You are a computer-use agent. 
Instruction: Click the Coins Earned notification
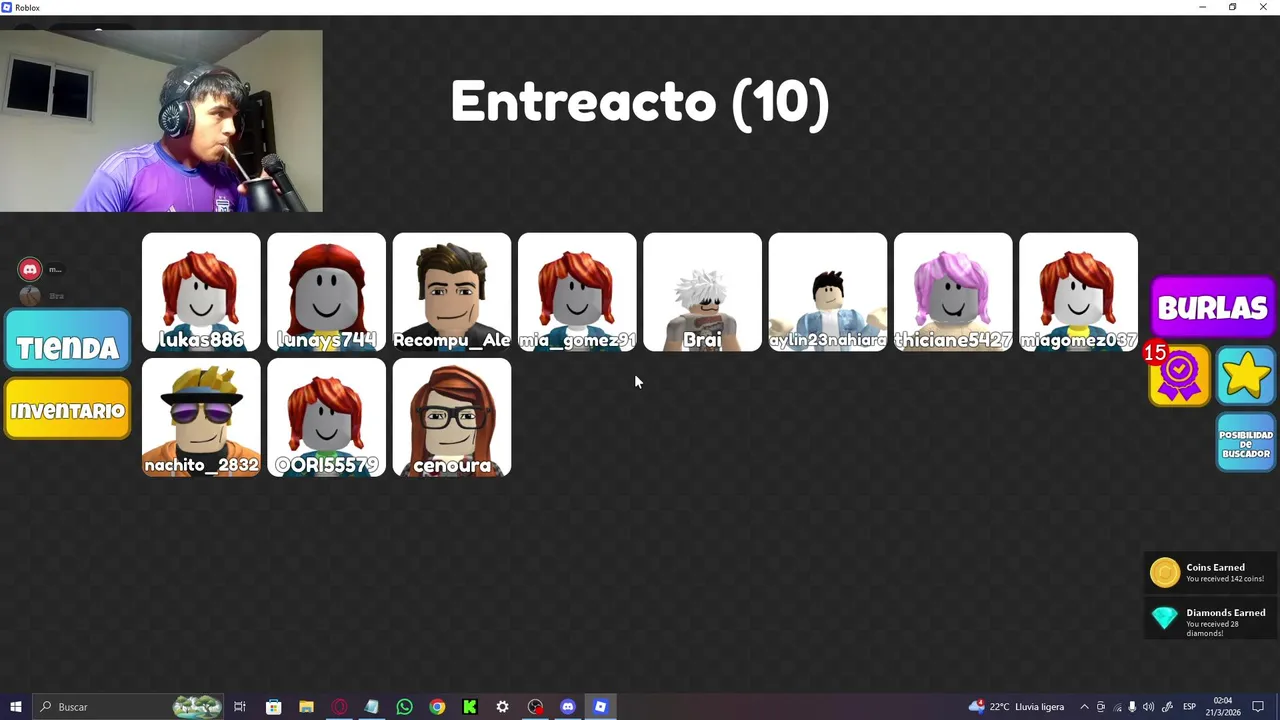(1211, 572)
